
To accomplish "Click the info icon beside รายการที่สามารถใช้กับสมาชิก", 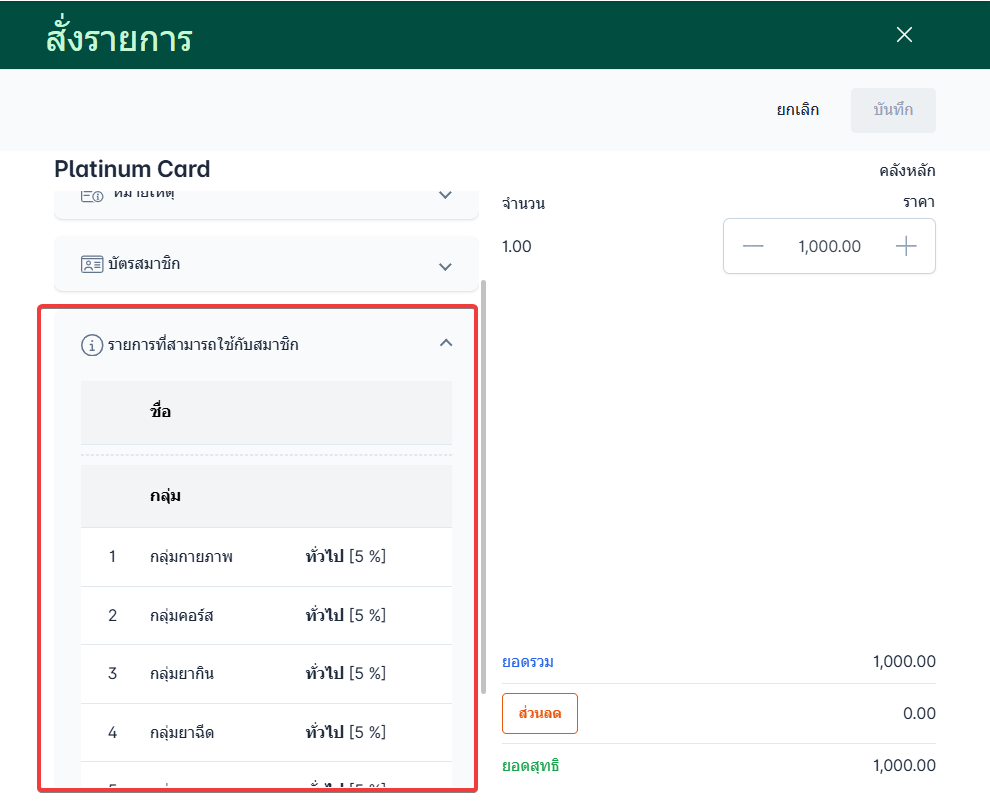I will [92, 345].
